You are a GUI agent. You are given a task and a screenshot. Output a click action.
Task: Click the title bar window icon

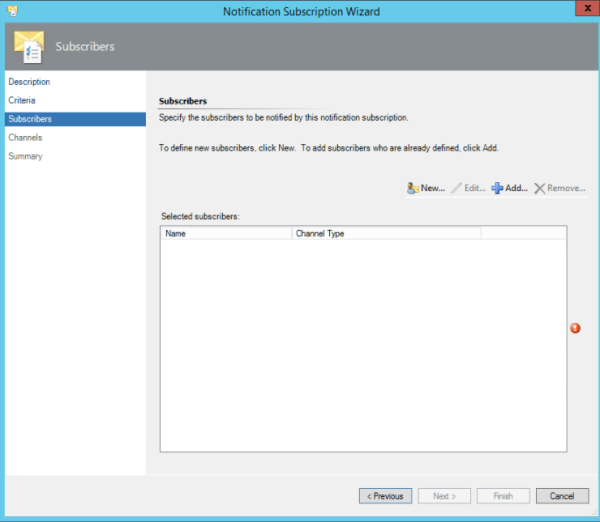pyautogui.click(x=12, y=11)
